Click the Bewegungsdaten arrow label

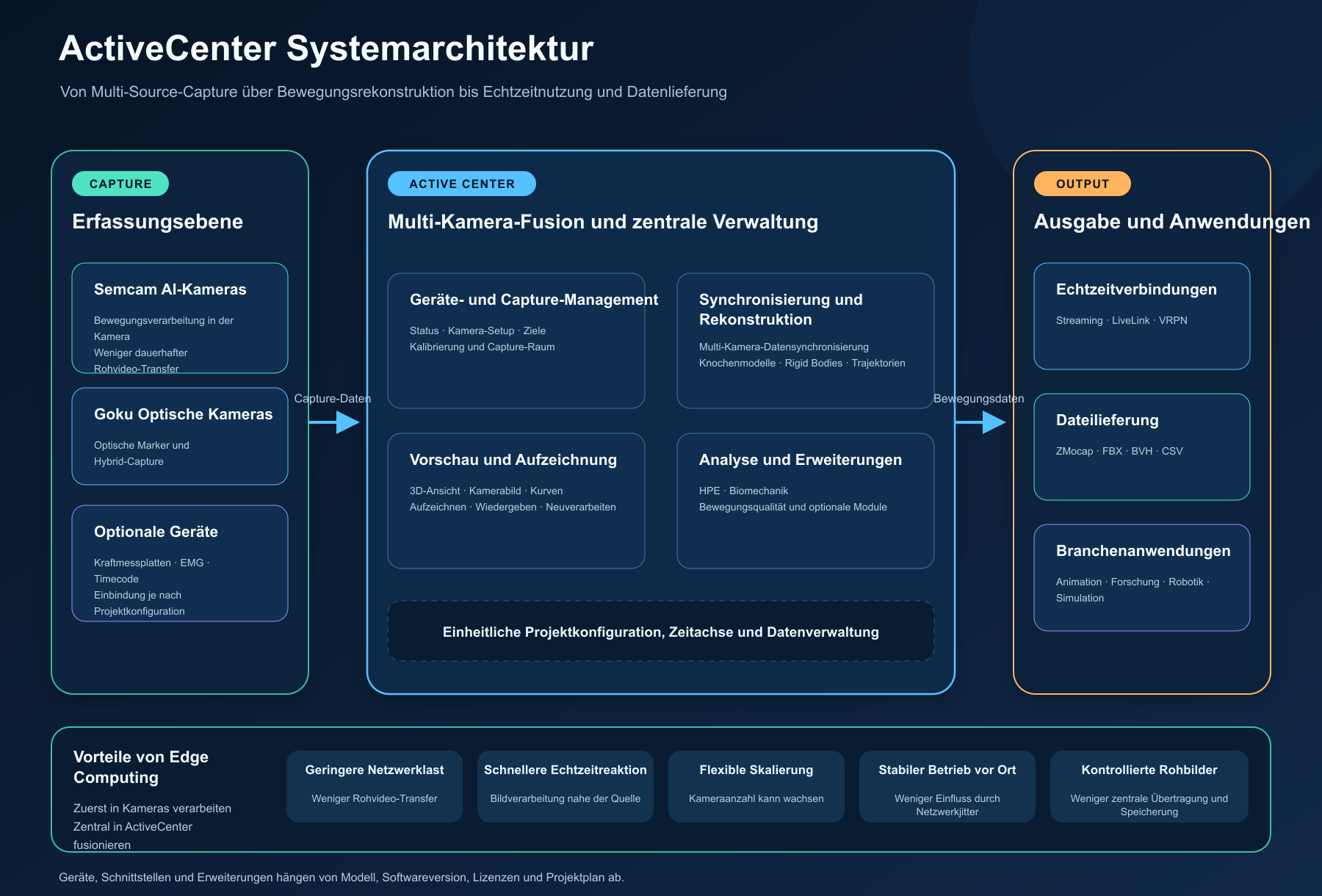[979, 399]
